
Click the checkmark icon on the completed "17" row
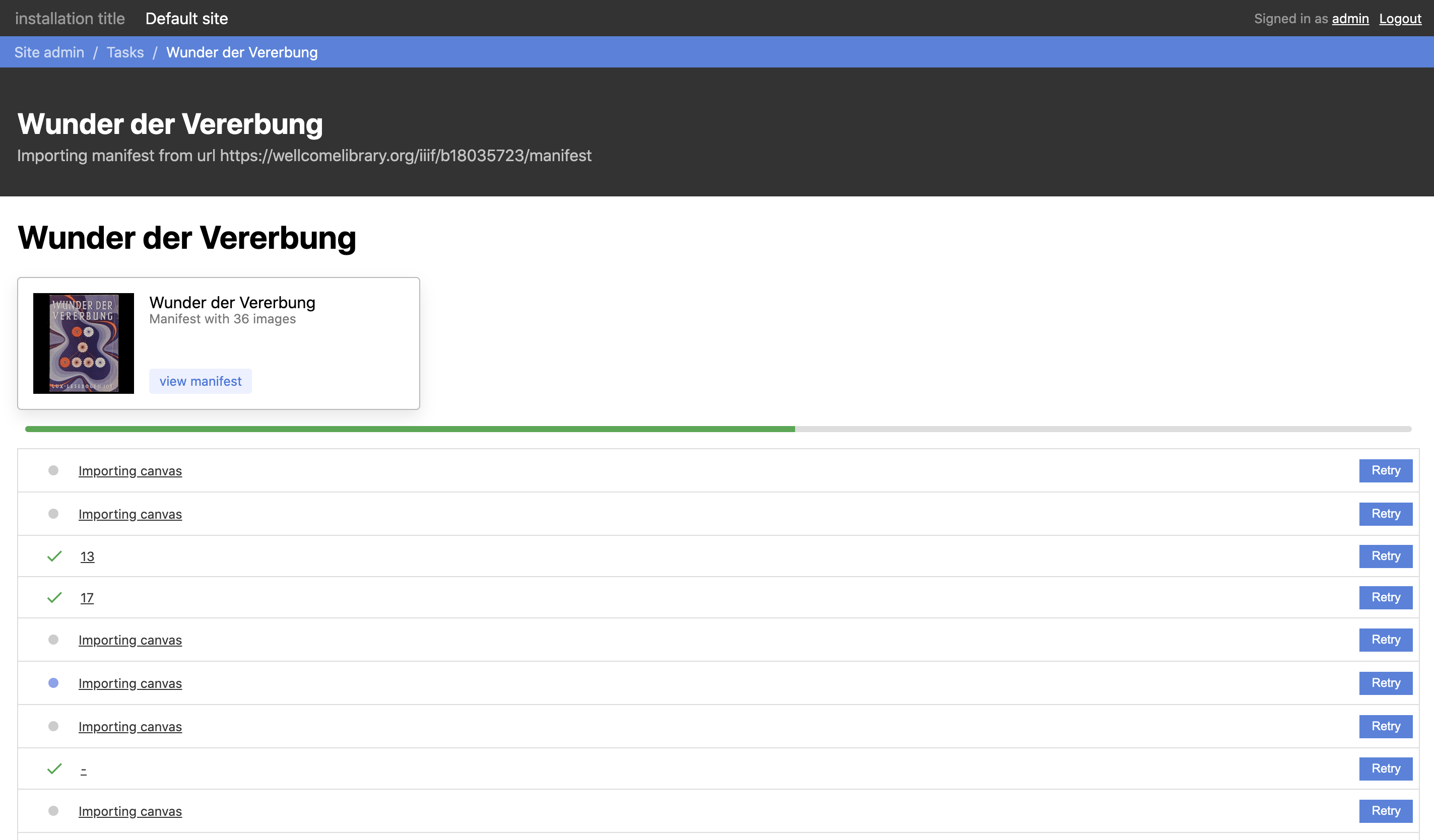pos(54,597)
